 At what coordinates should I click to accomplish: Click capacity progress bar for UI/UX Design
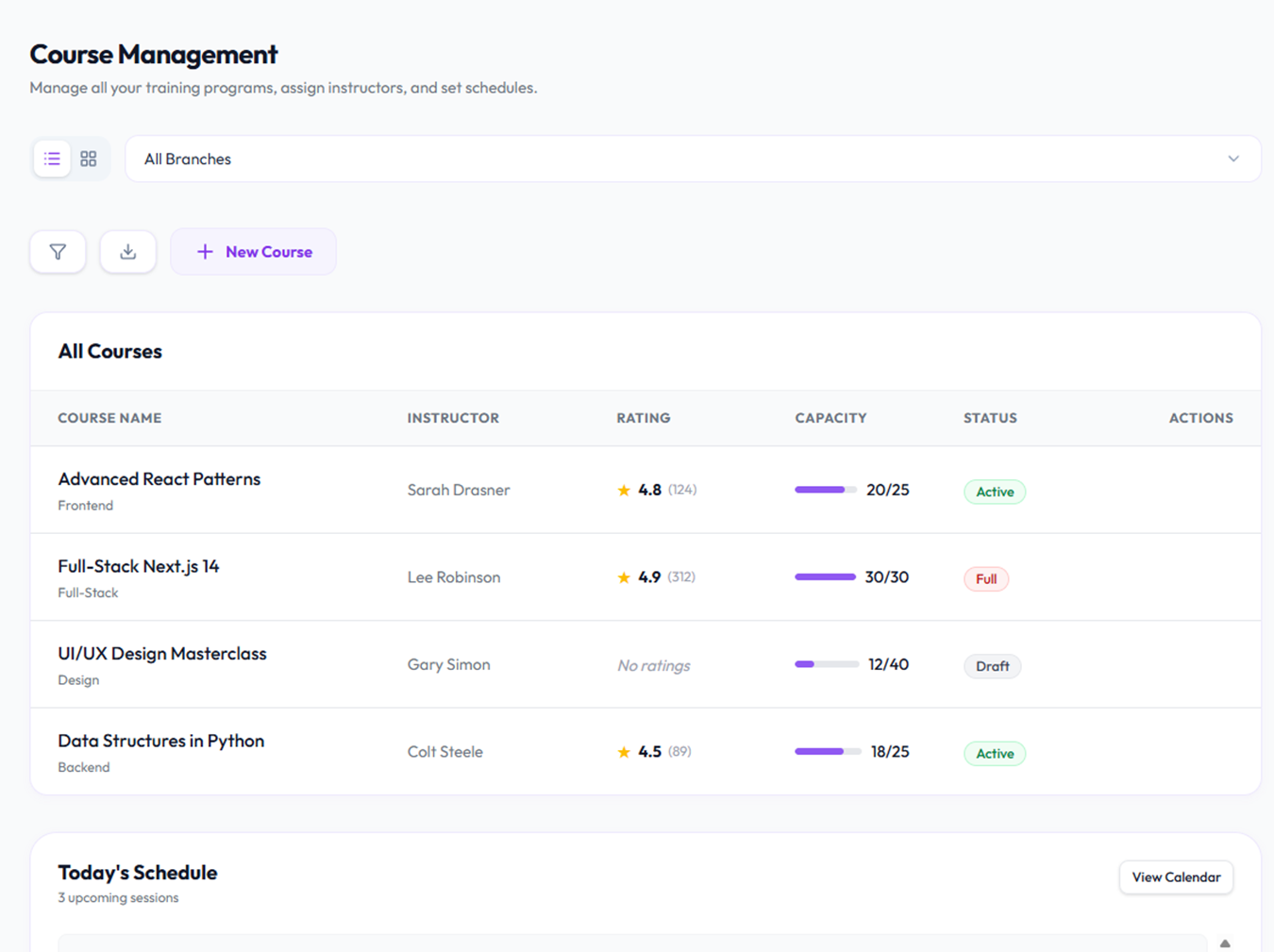827,664
